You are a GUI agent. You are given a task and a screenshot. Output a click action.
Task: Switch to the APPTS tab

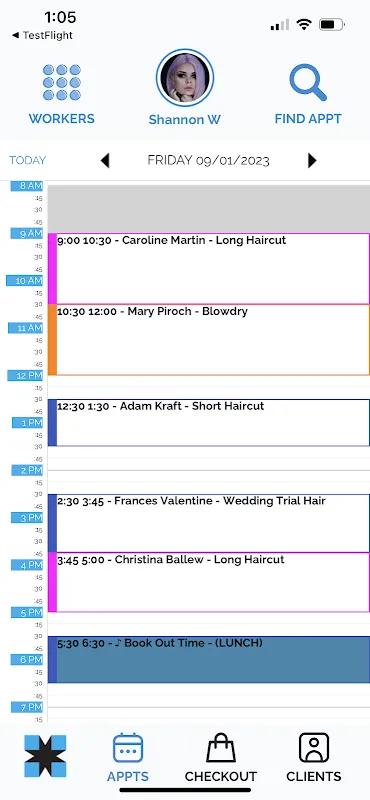pyautogui.click(x=128, y=758)
